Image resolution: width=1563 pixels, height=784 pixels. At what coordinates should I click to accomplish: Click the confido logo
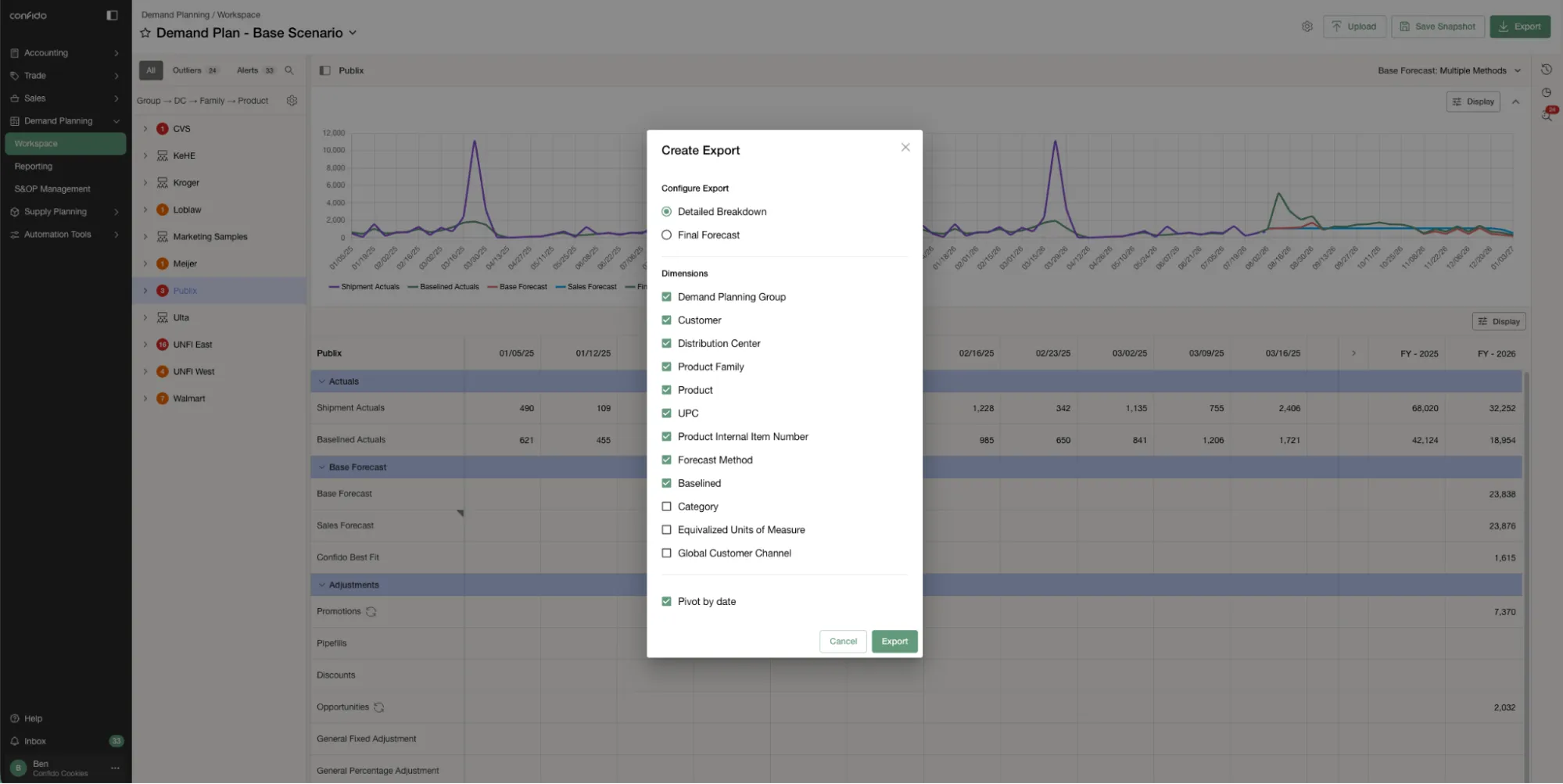click(x=28, y=15)
